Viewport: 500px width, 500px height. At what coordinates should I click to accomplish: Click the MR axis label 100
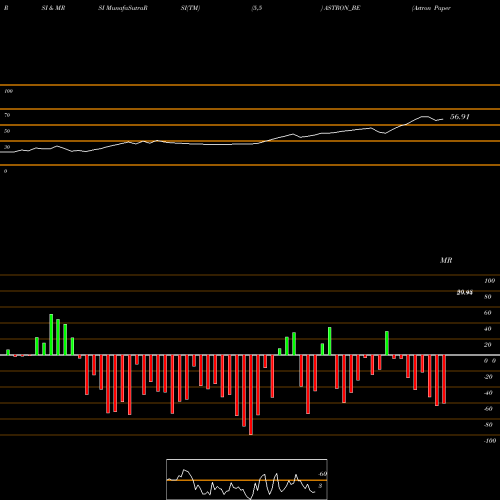pos(490,281)
